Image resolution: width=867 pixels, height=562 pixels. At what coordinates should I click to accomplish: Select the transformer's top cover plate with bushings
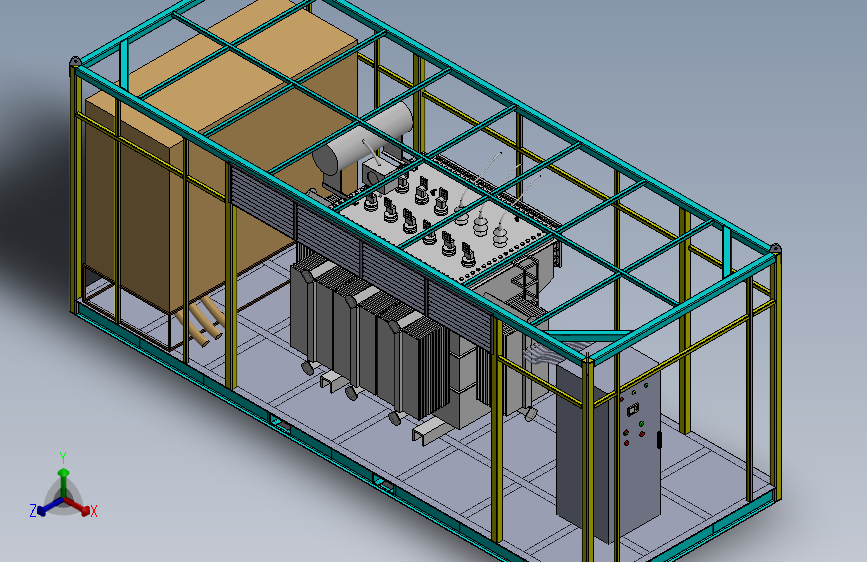pos(448,221)
